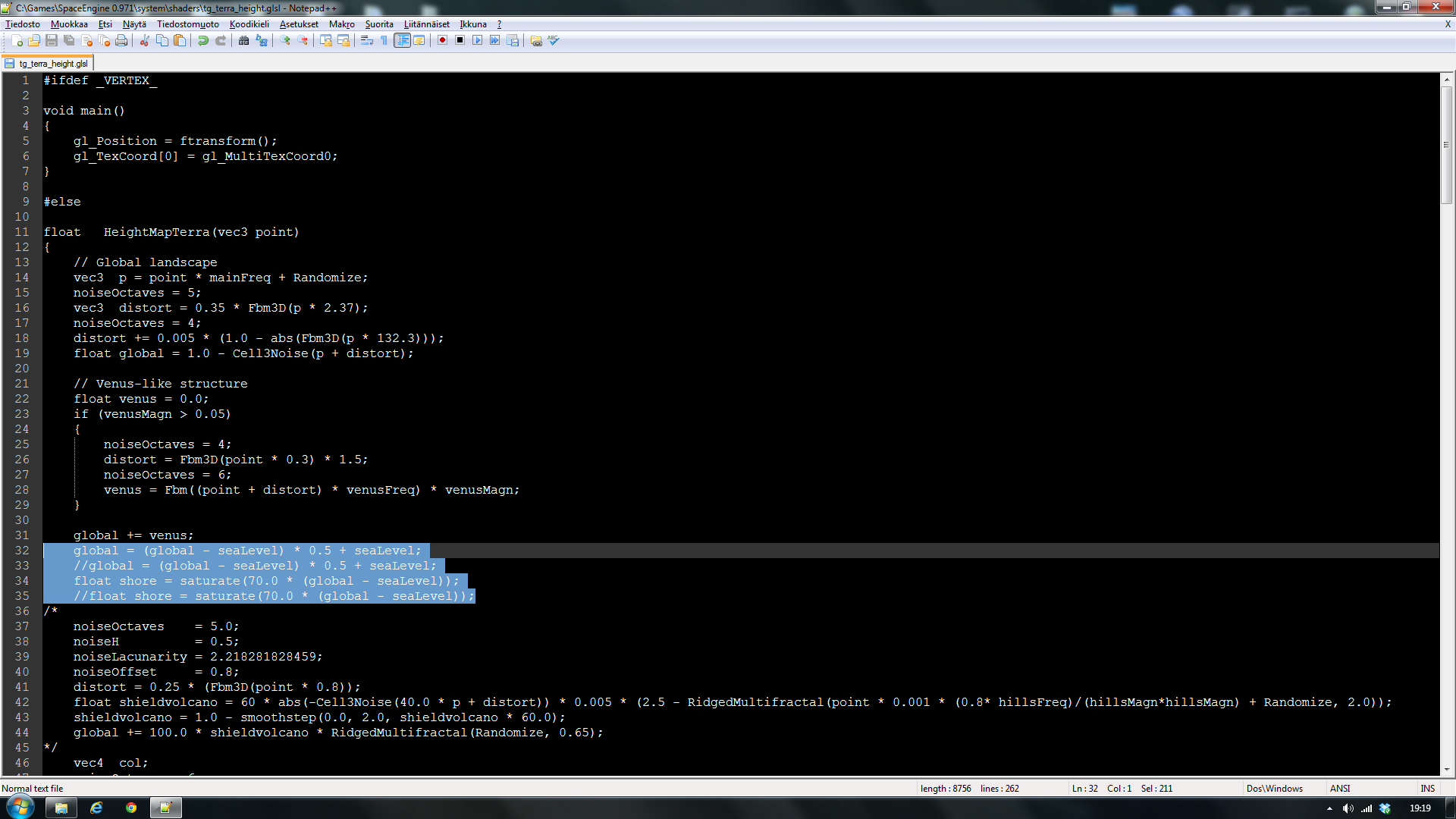Open Find with the binoculars icon
The width and height of the screenshot is (1456, 819).
[243, 41]
